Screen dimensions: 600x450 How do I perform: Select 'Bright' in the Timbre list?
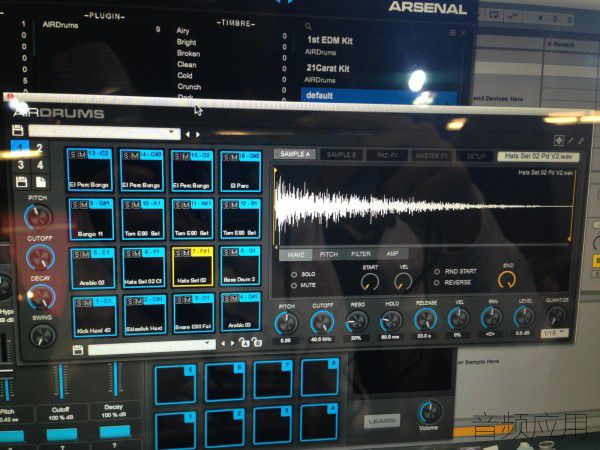(x=187, y=42)
